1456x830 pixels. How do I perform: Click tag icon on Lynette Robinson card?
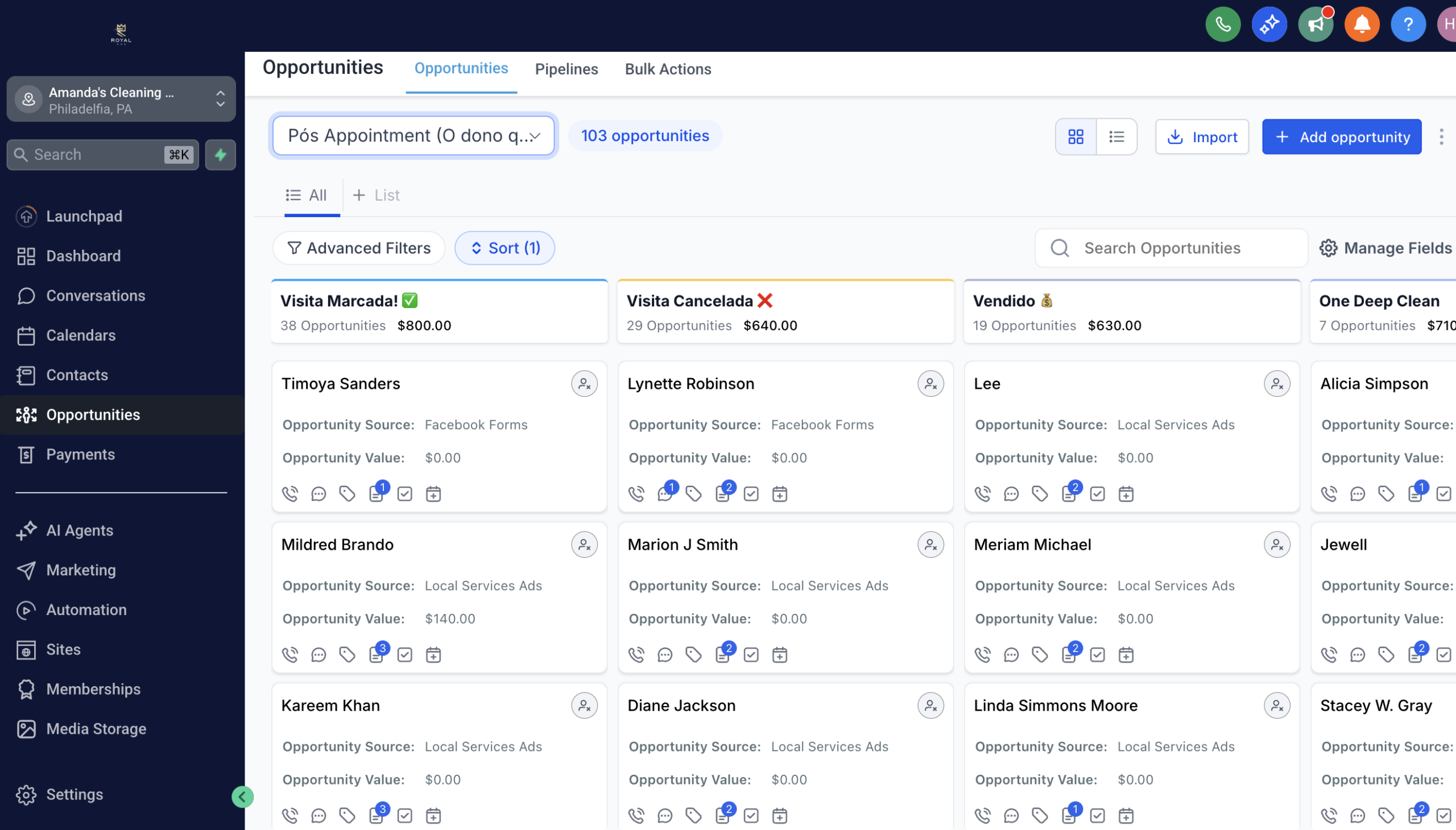pos(693,493)
